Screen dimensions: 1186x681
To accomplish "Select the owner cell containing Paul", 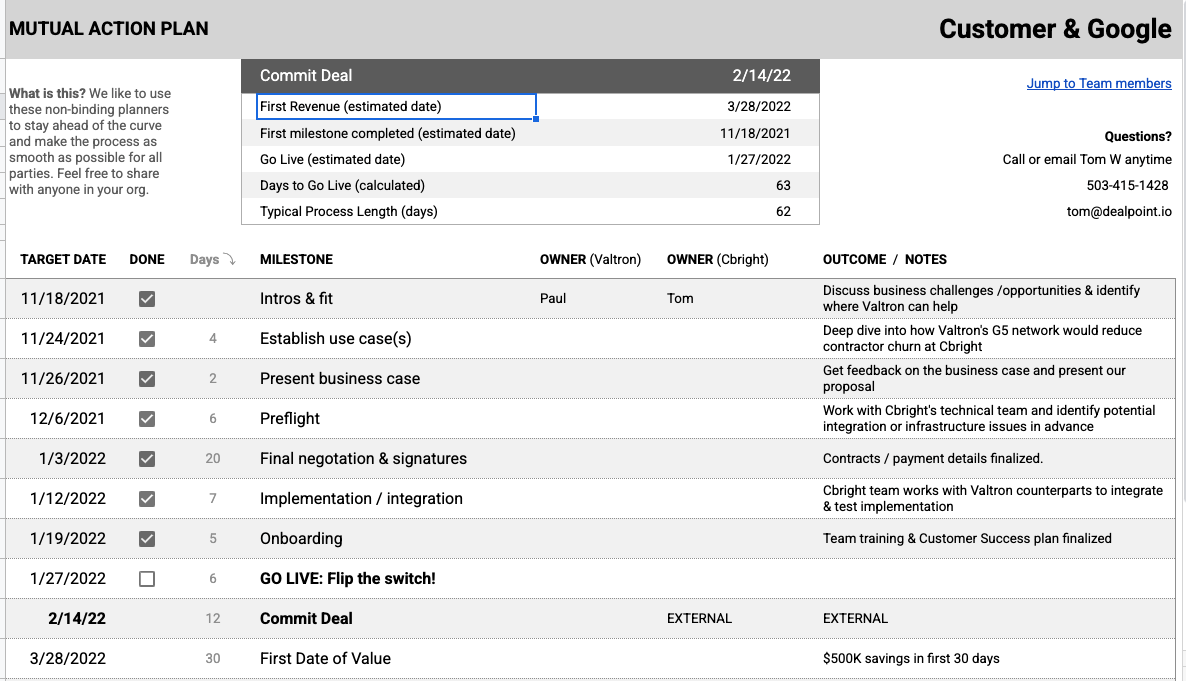I will tap(553, 299).
